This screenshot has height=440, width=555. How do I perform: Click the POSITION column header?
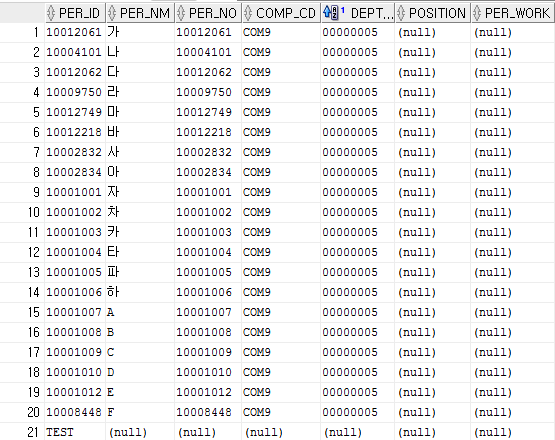[433, 13]
